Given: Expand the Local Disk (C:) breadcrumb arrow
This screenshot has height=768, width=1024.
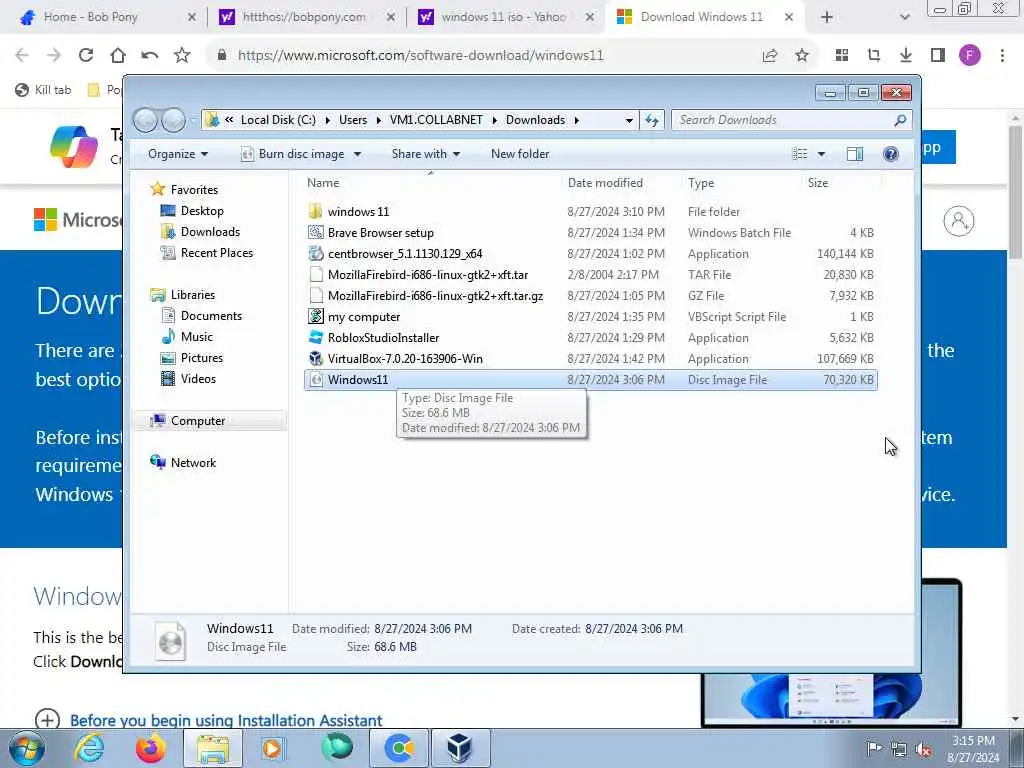Looking at the screenshot, I should [327, 120].
